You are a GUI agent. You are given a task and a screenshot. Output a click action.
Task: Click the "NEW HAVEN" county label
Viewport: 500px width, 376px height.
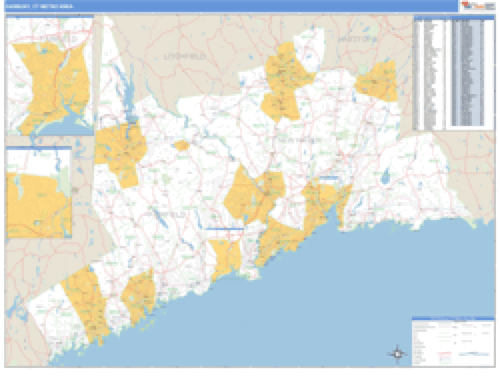pyautogui.click(x=300, y=140)
